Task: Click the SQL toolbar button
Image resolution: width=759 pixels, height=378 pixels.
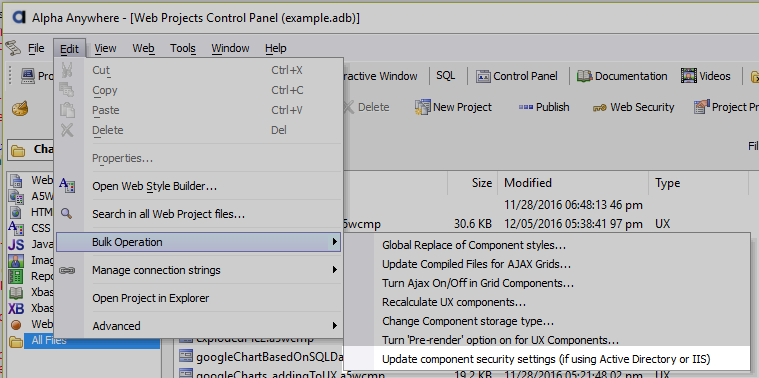Action: click(446, 76)
